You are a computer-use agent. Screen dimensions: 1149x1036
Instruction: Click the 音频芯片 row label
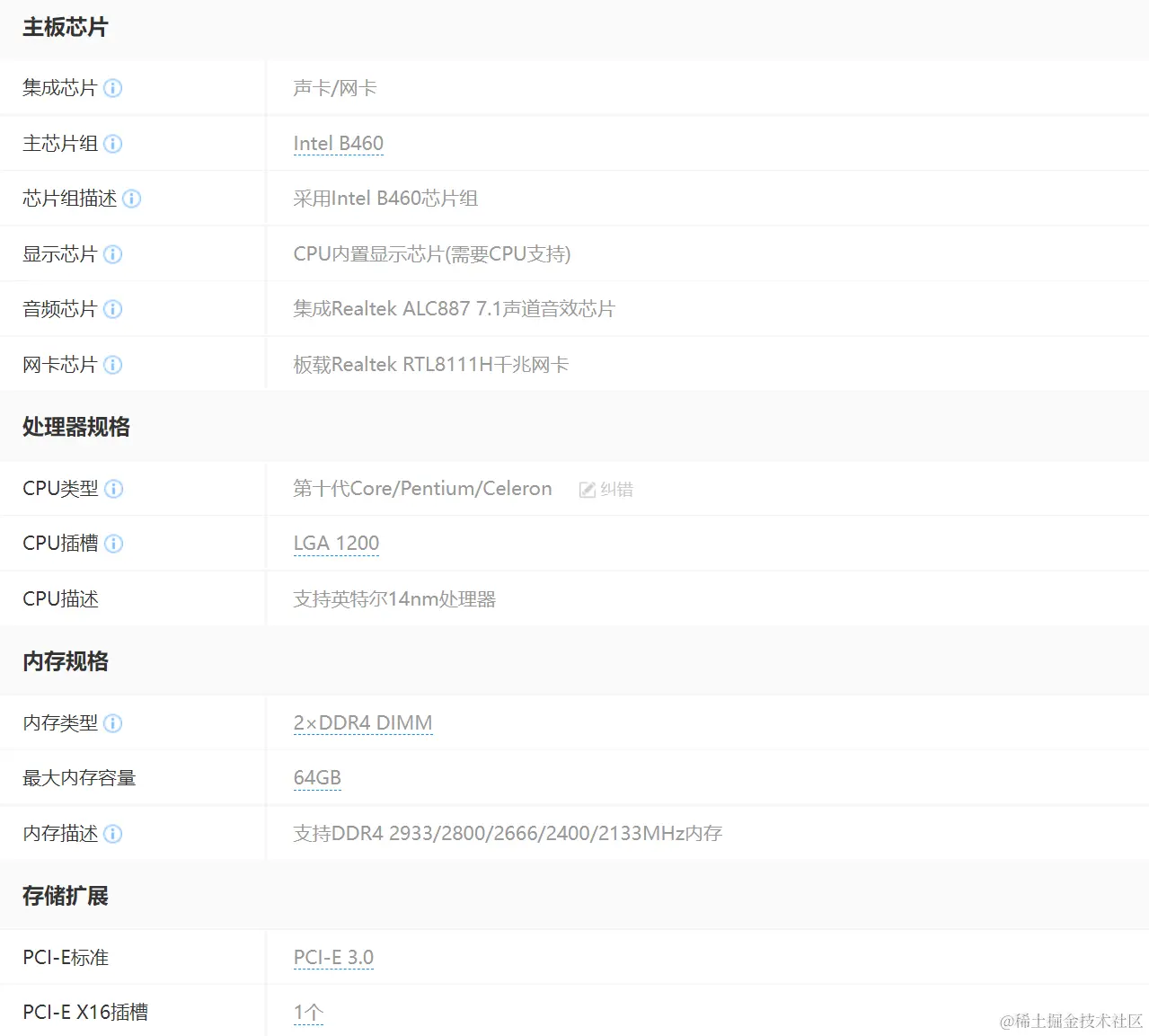(60, 309)
